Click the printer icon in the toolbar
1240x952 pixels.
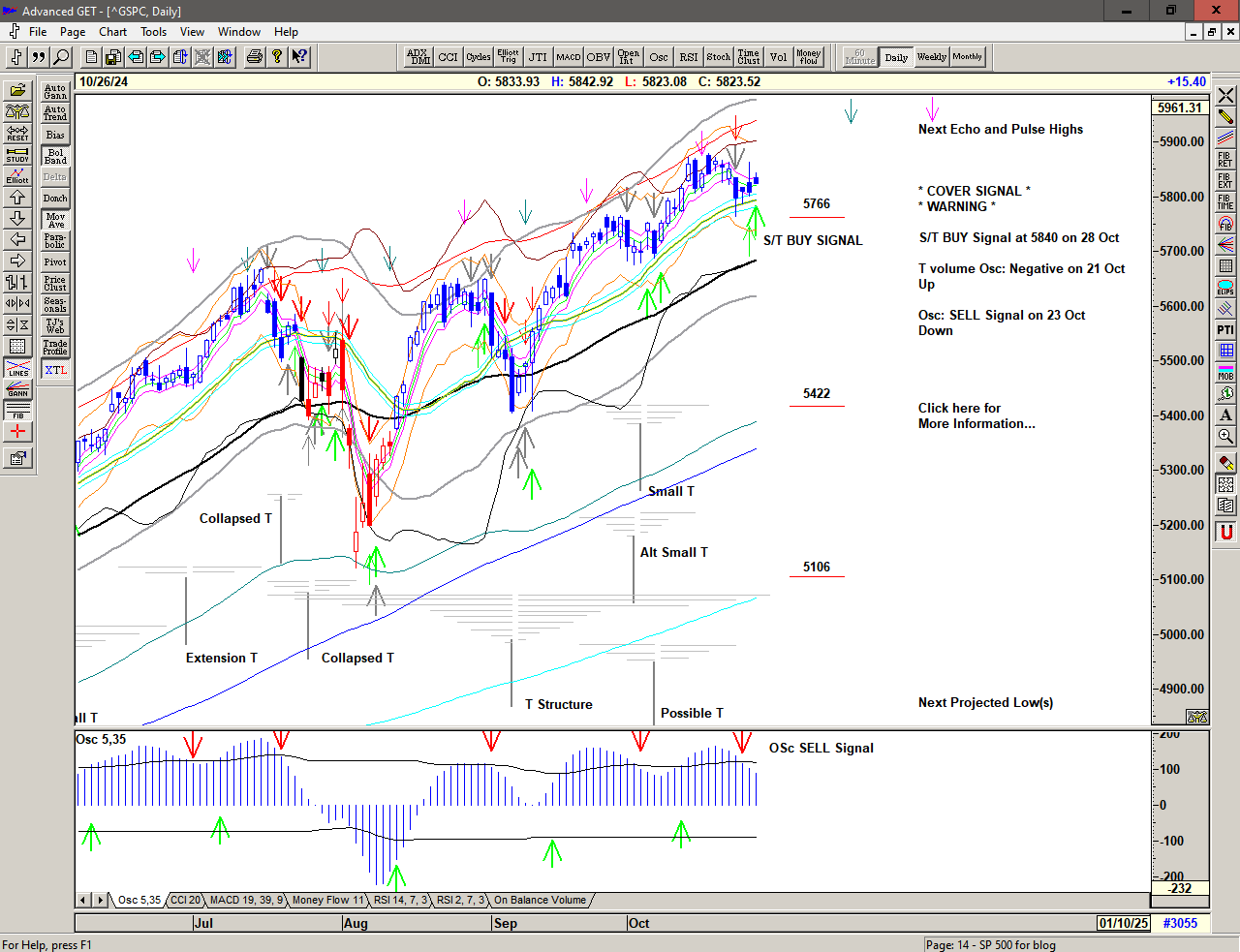pyautogui.click(x=254, y=57)
